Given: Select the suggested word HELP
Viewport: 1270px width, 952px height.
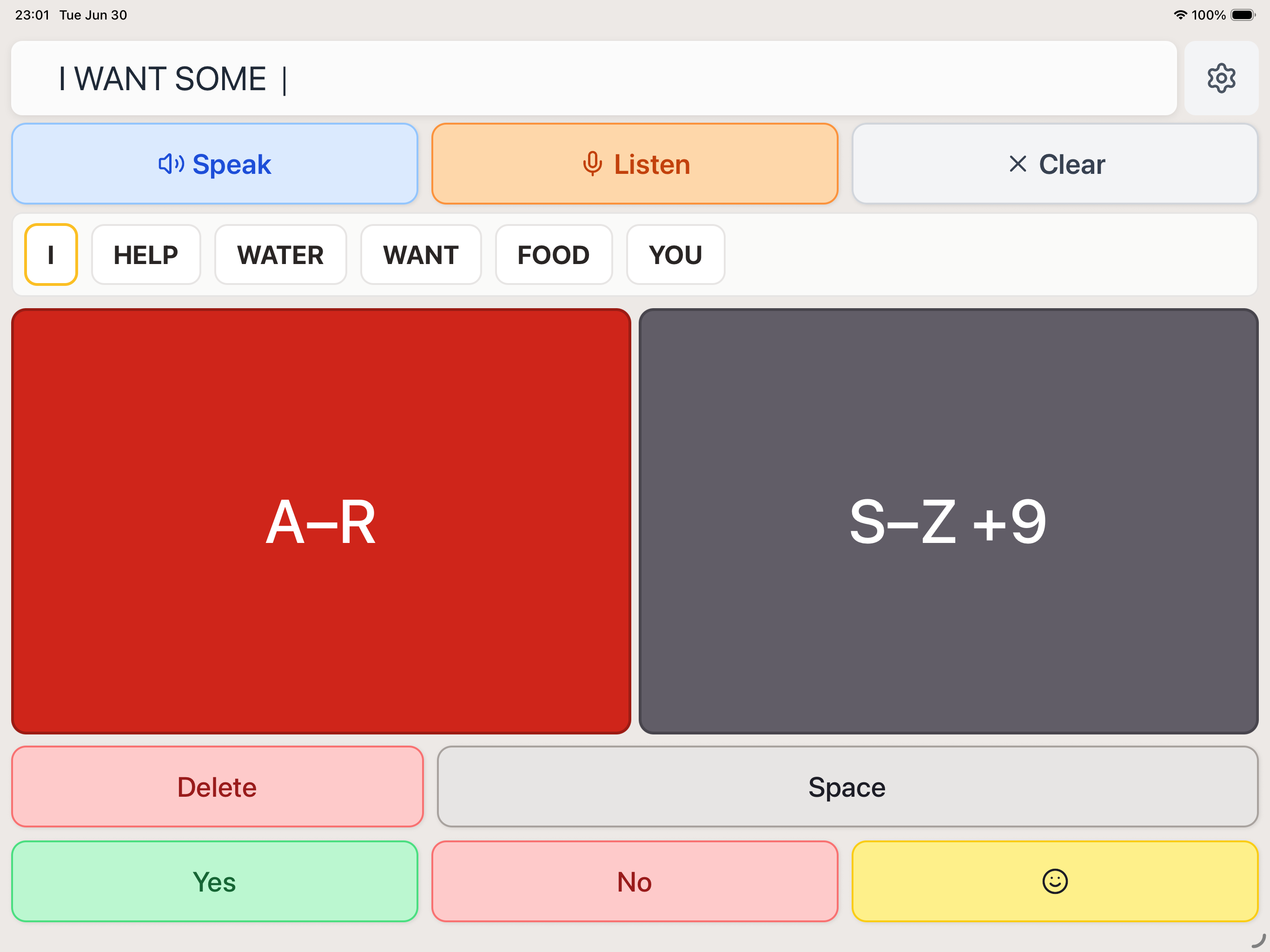Looking at the screenshot, I should [146, 254].
